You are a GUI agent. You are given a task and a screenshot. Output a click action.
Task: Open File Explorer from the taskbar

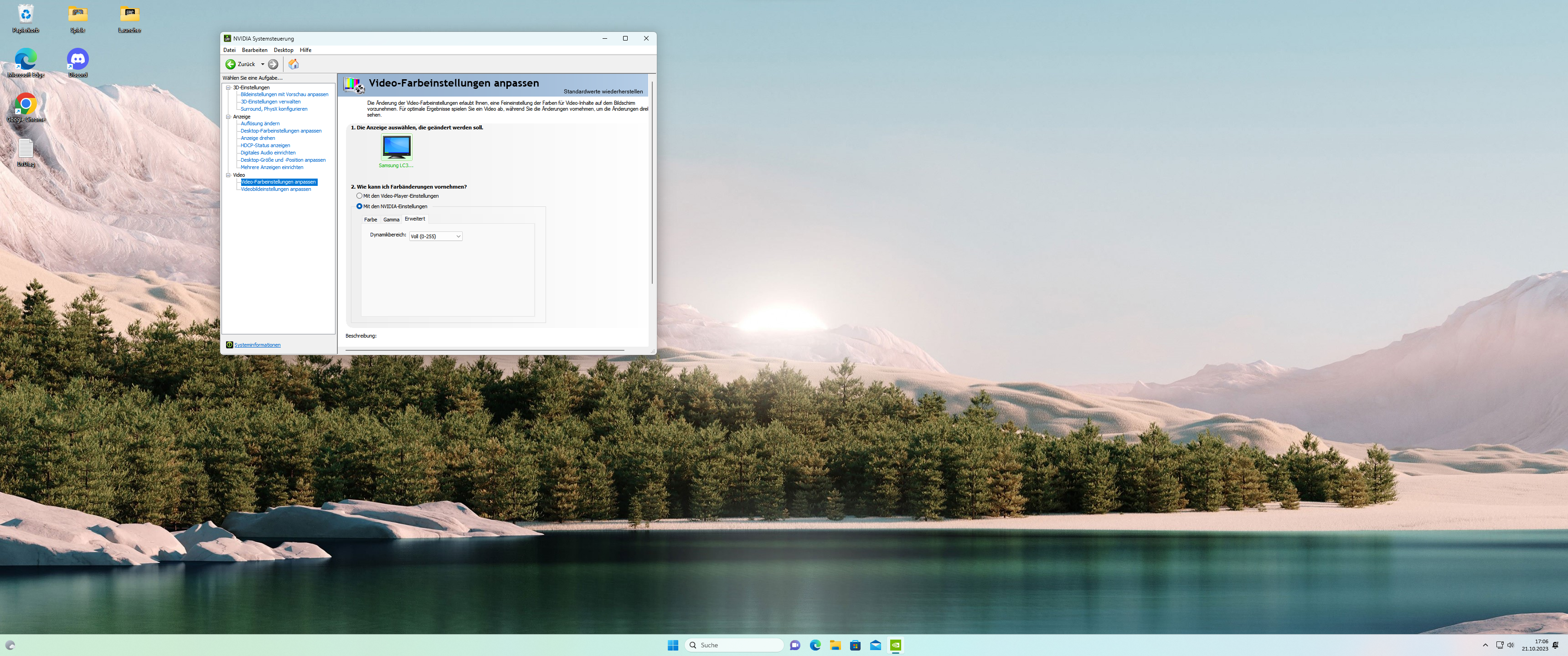(835, 645)
